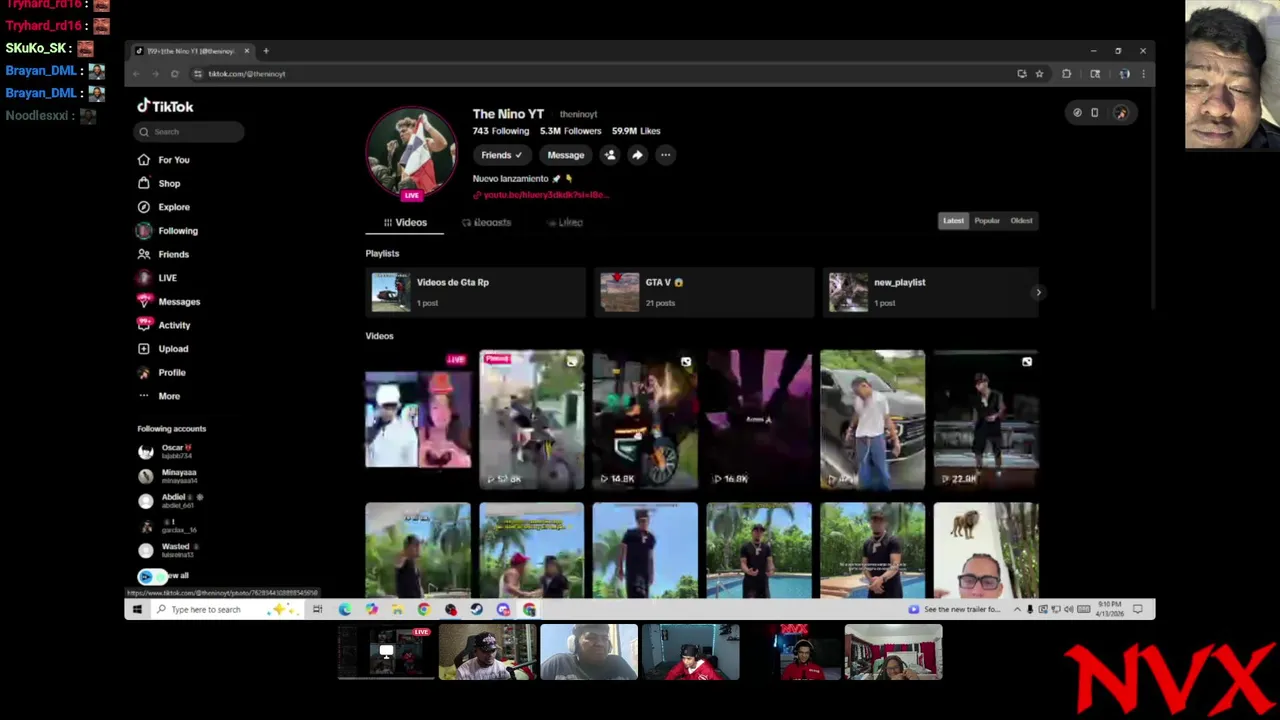This screenshot has height=720, width=1280.
Task: Play the video with 14.8K views
Action: click(x=645, y=419)
